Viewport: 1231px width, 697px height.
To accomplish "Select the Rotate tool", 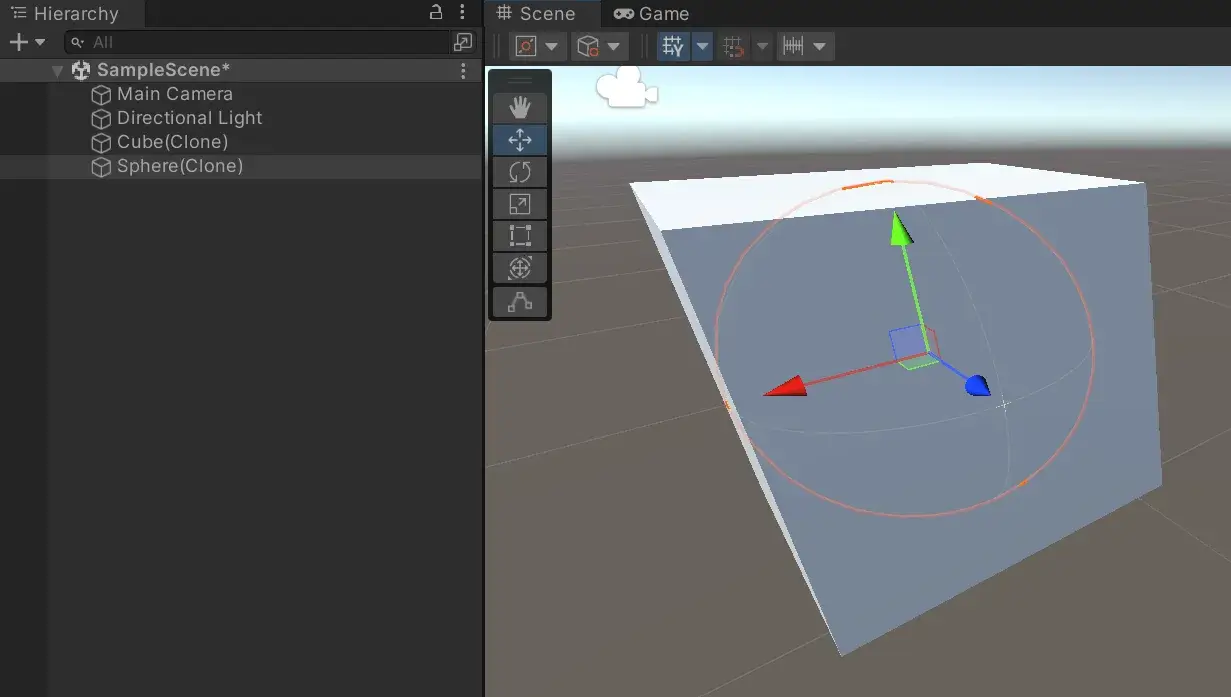I will click(x=520, y=172).
